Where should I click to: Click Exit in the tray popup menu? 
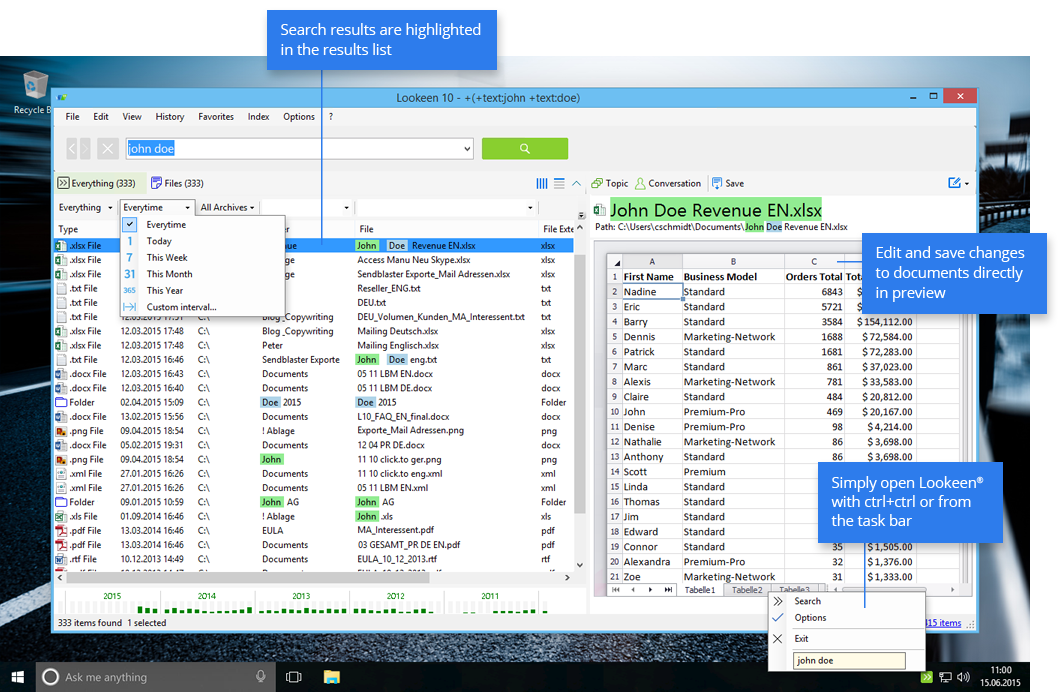click(x=801, y=638)
